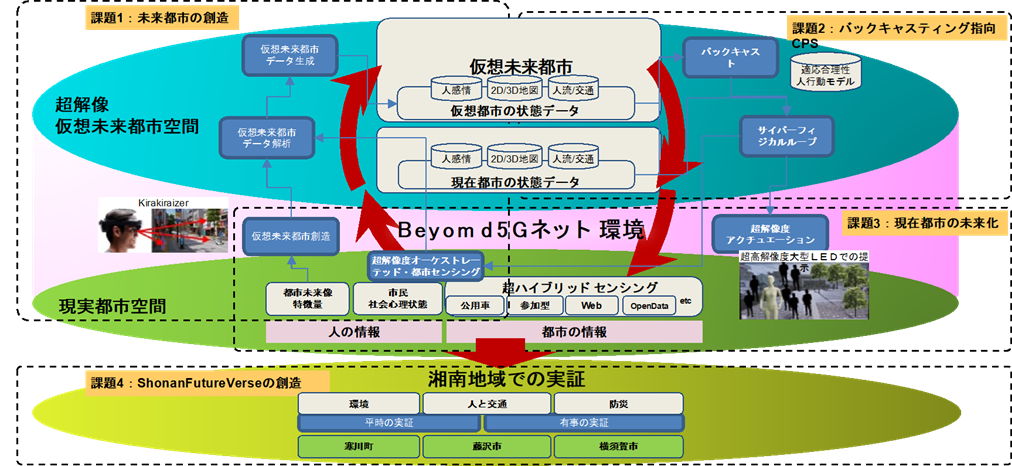Click the 人と交通 box
This screenshot has width=1012, height=466.
[485, 404]
